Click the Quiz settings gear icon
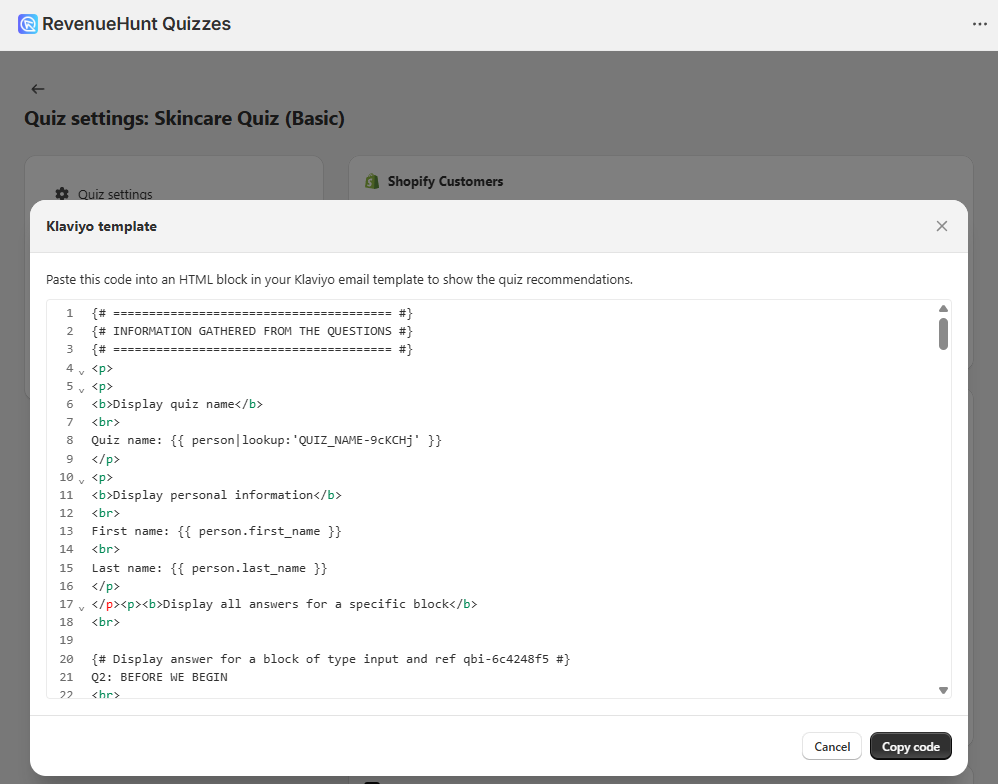 (x=62, y=193)
